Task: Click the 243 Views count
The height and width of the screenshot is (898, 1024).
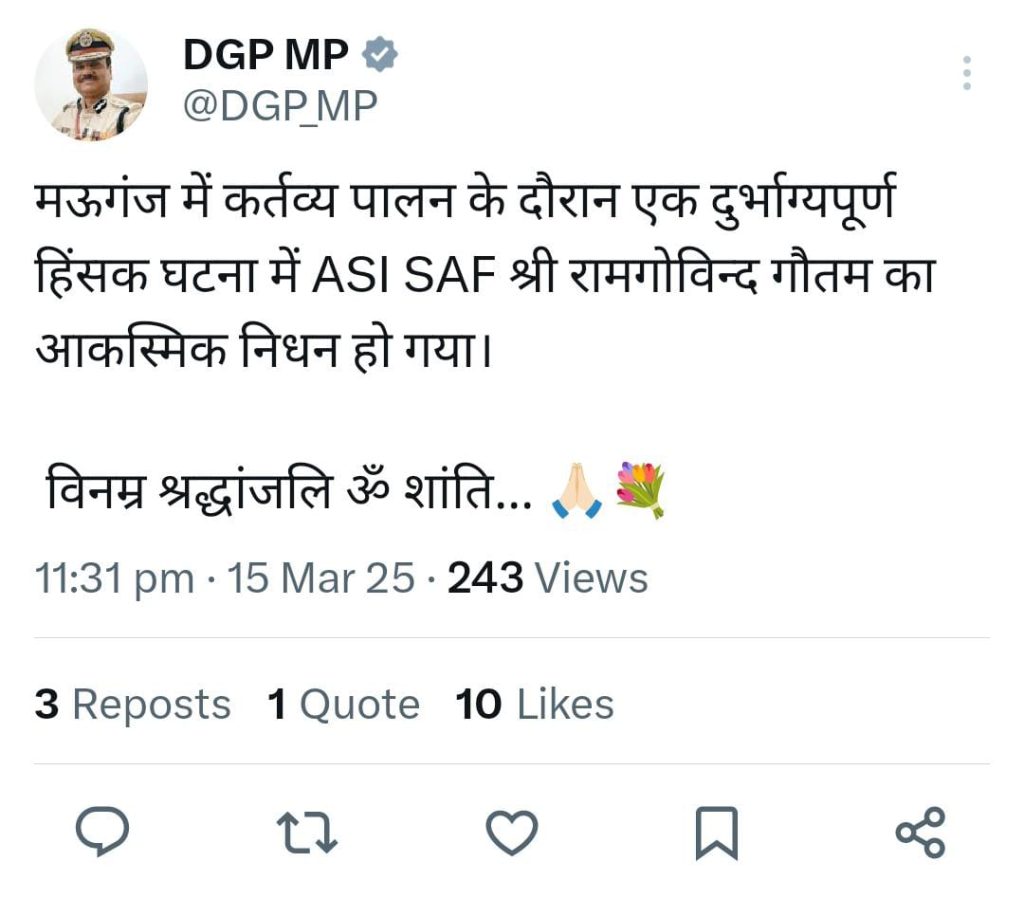Action: click(x=547, y=578)
